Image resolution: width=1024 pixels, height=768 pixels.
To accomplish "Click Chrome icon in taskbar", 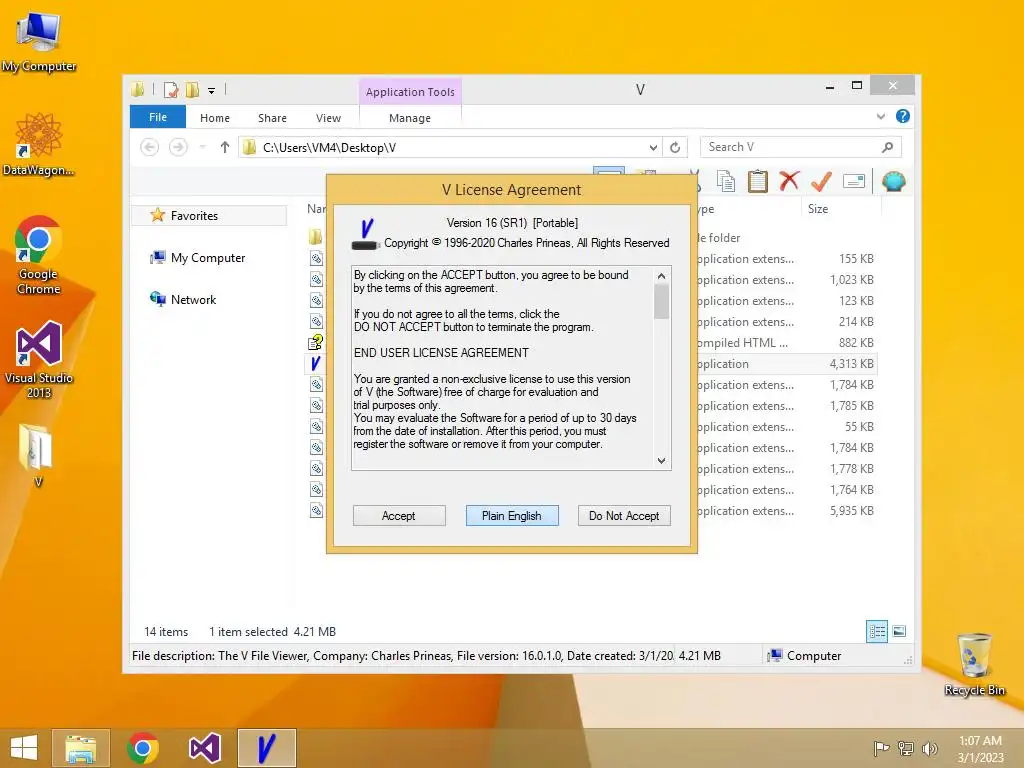I will 143,748.
